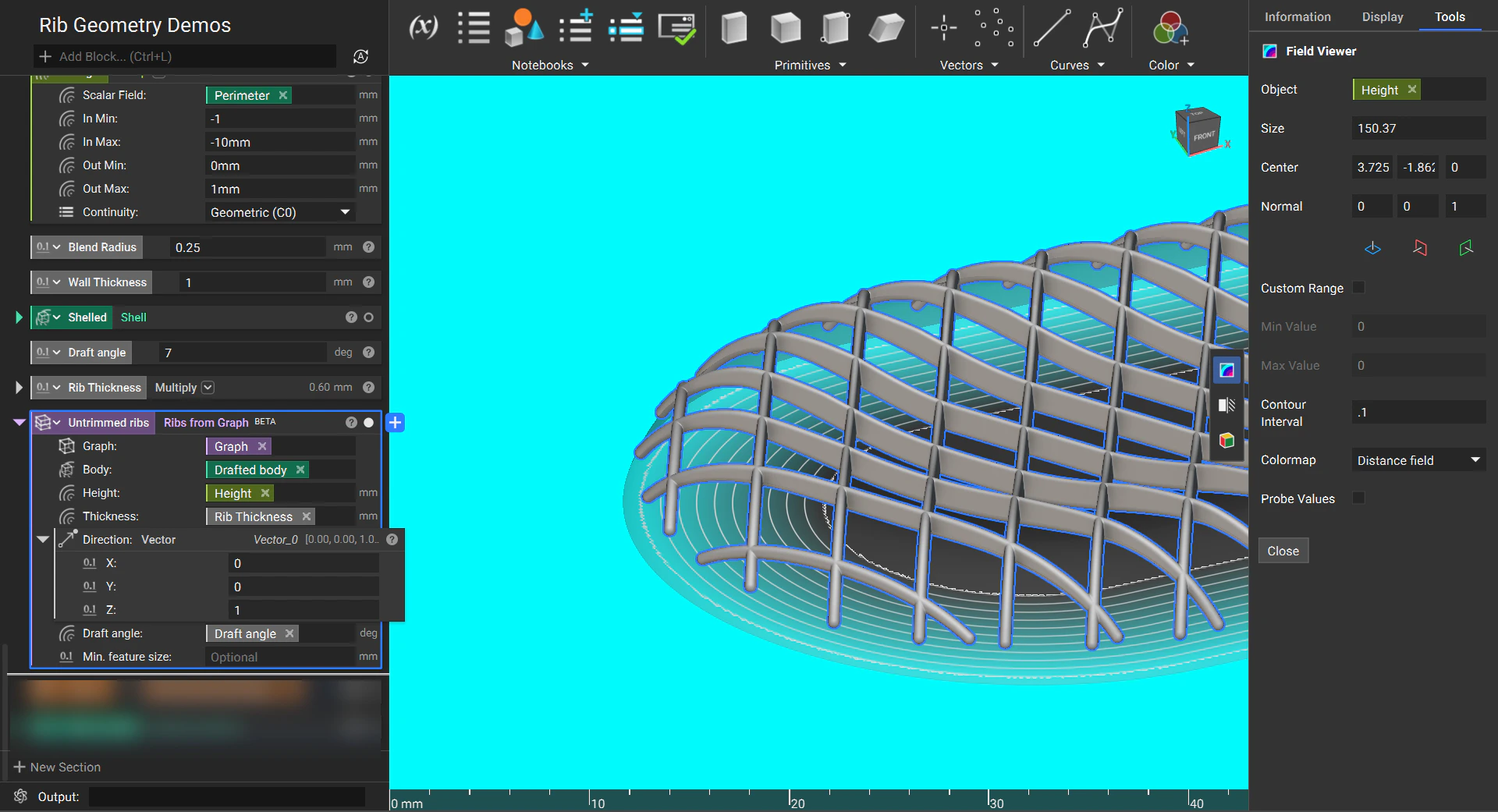Click New Section at the bottom
The image size is (1498, 812).
(x=58, y=767)
